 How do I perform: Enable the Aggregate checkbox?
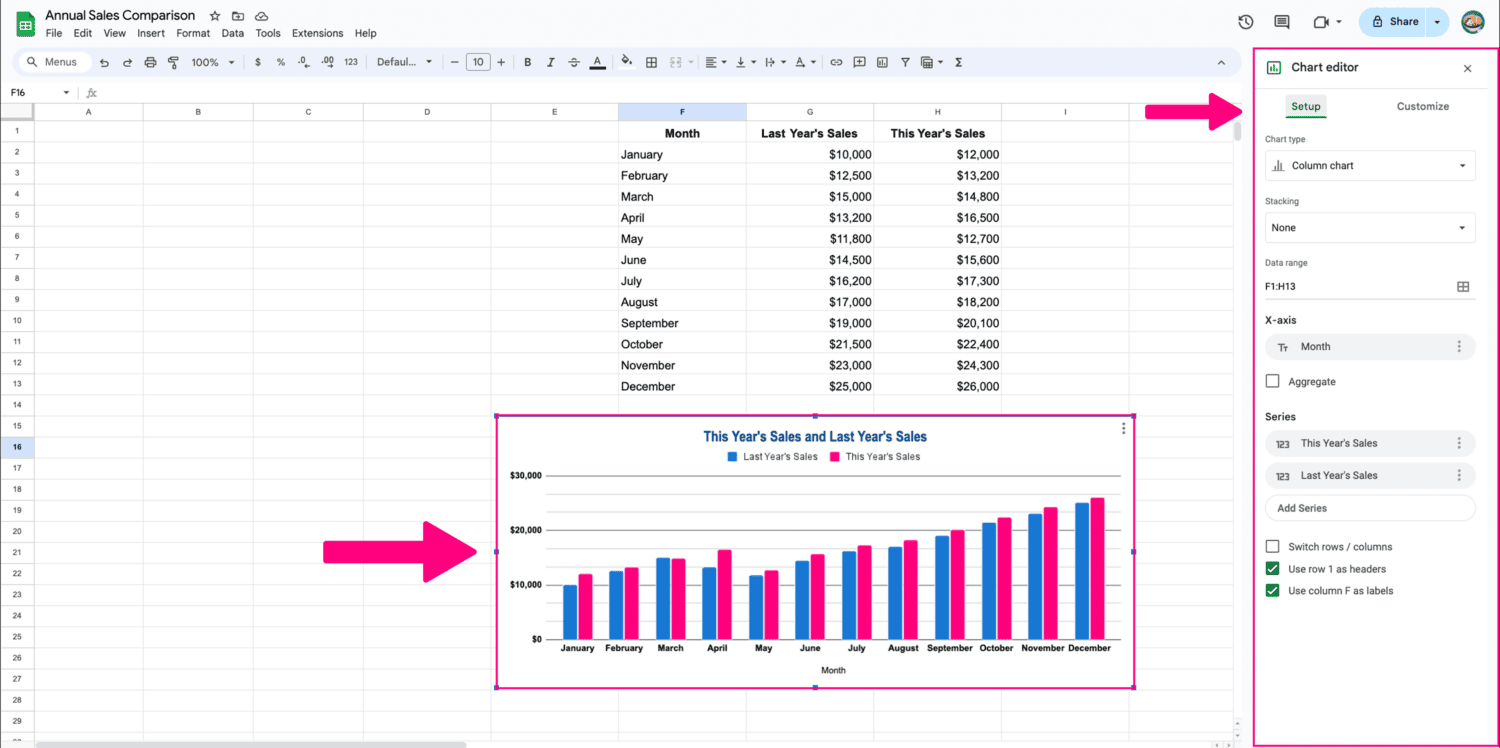click(1272, 381)
